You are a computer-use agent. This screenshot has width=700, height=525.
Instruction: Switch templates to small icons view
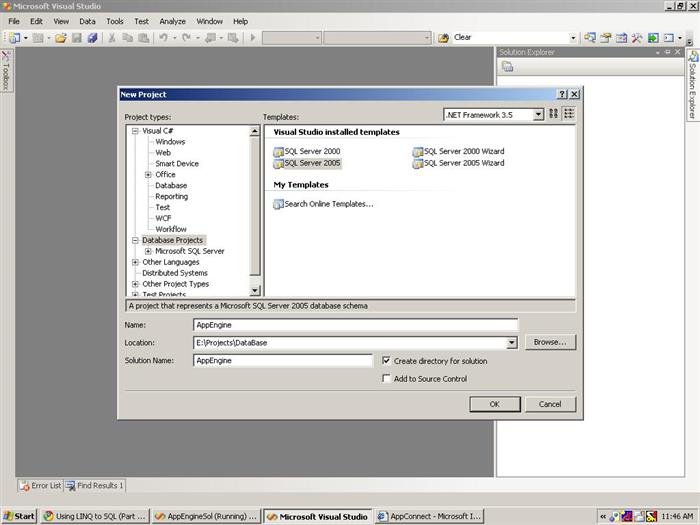(x=569, y=114)
